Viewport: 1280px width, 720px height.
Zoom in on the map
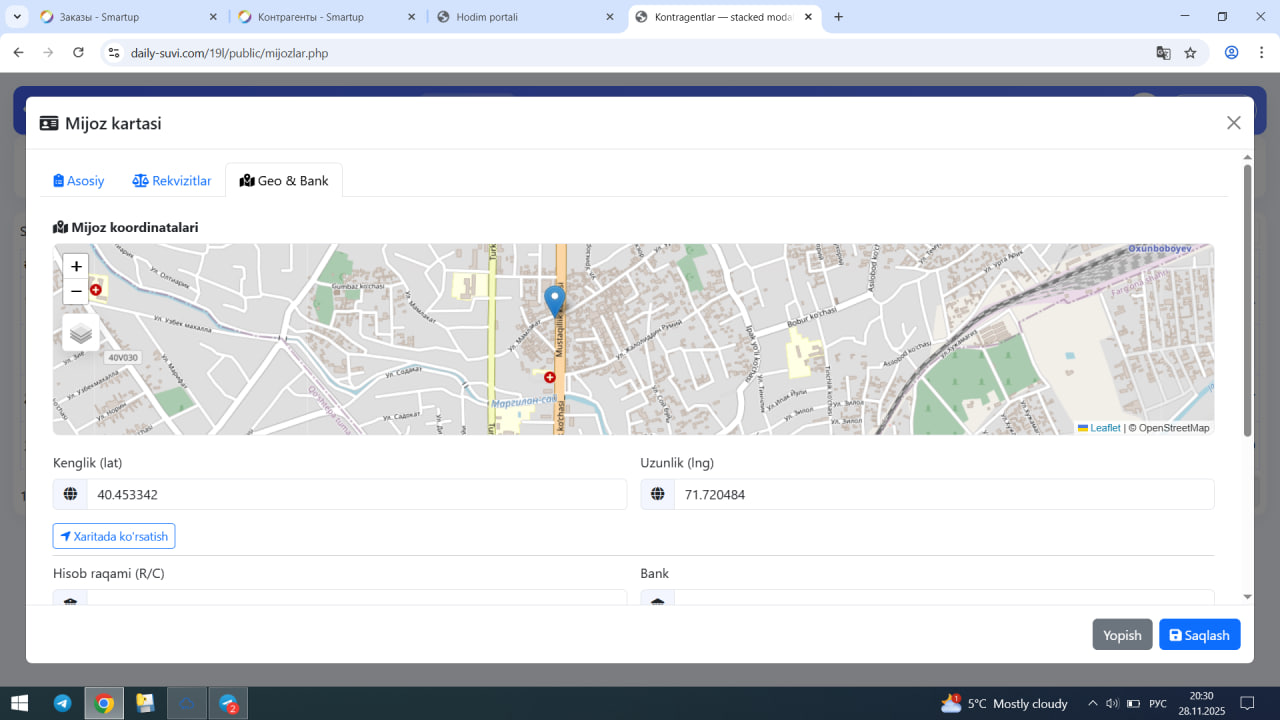coord(76,266)
